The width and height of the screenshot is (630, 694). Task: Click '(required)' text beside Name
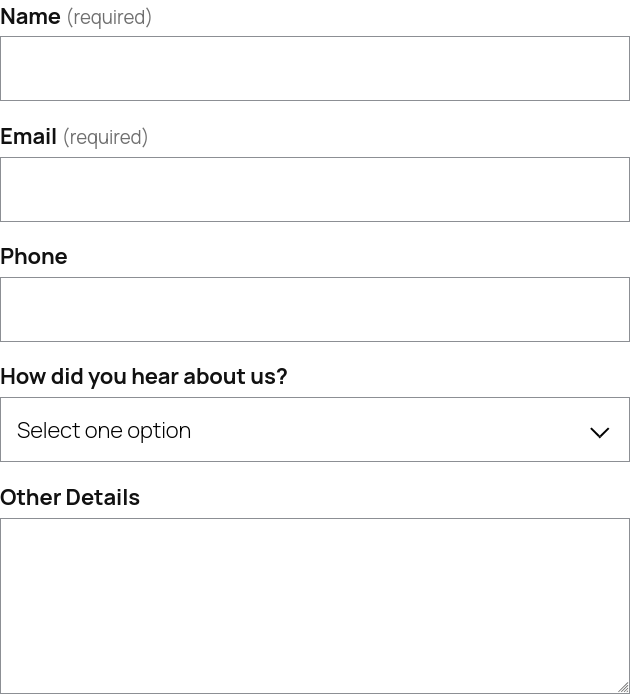pos(109,17)
